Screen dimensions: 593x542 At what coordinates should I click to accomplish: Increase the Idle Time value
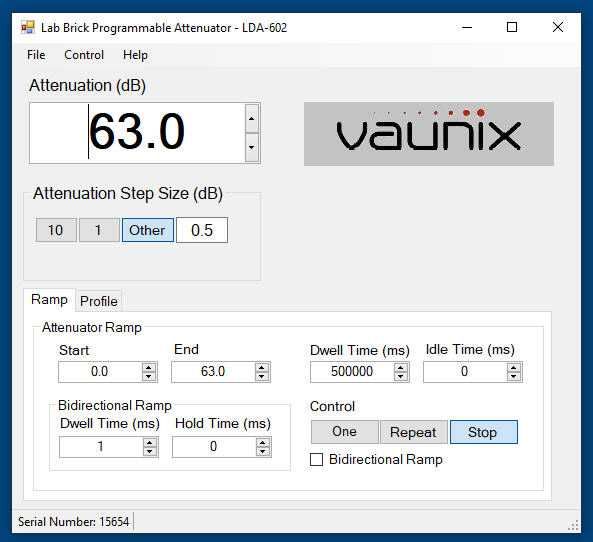(514, 367)
